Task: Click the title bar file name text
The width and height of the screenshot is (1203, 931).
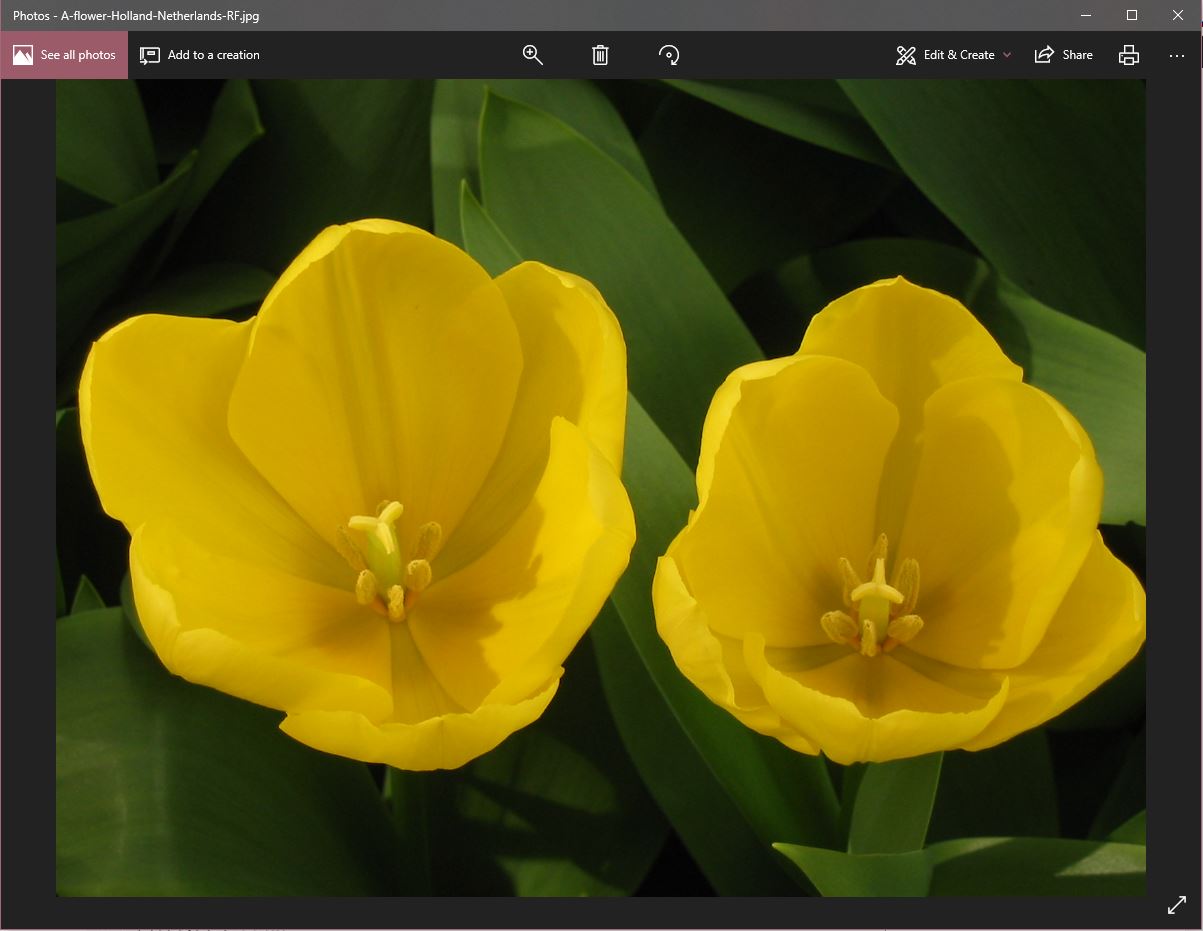Action: tap(137, 15)
